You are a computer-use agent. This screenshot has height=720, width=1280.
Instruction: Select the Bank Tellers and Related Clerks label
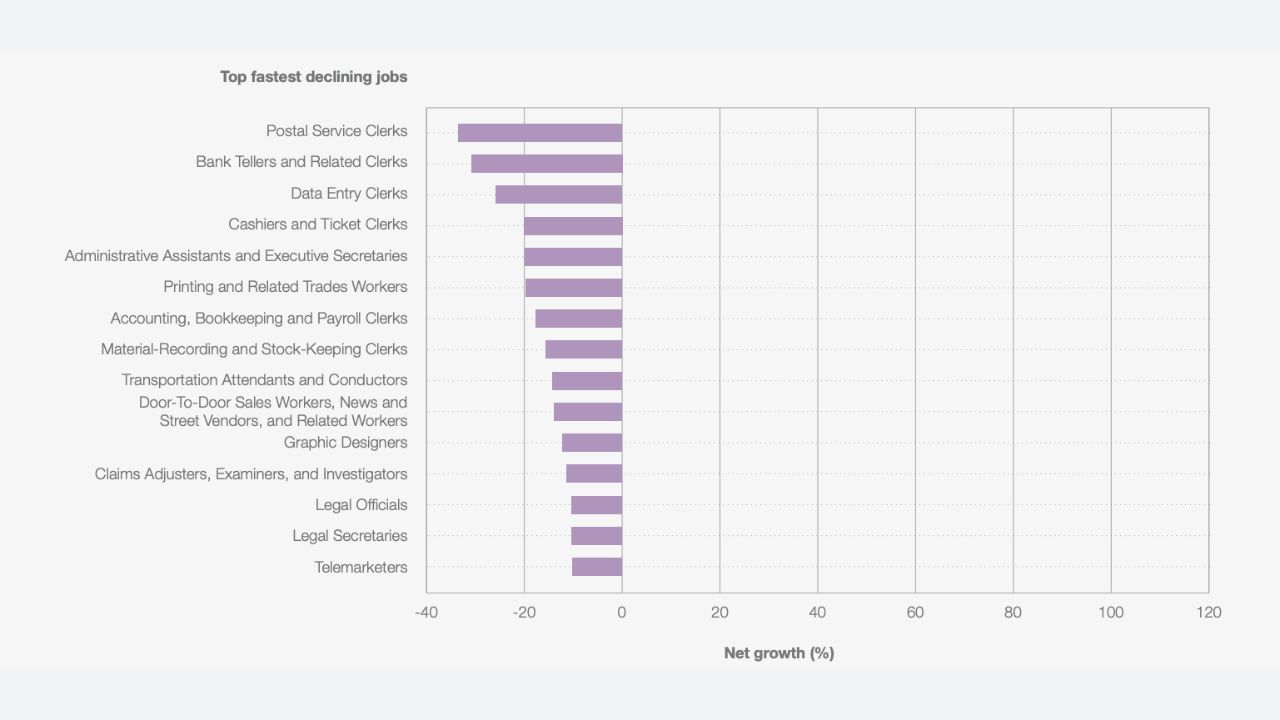pos(302,162)
